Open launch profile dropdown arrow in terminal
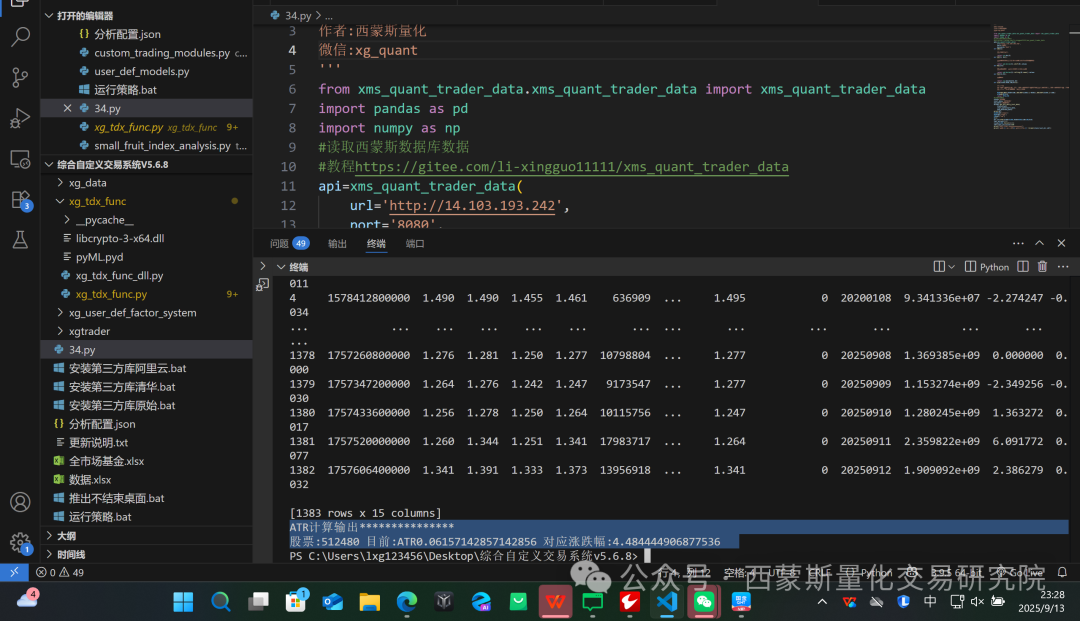Screen dimensions: 1080x621 click(951, 266)
